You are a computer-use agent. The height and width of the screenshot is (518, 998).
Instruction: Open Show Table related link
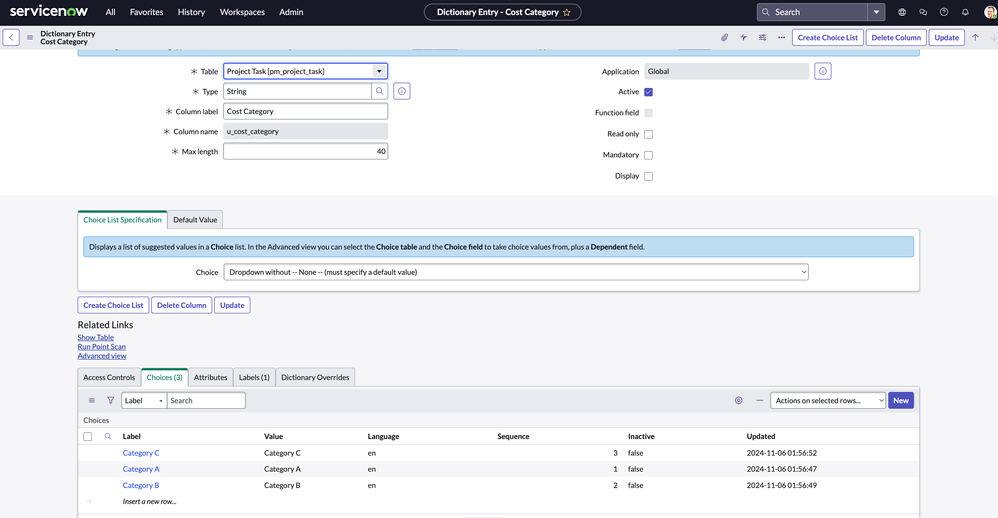(95, 337)
